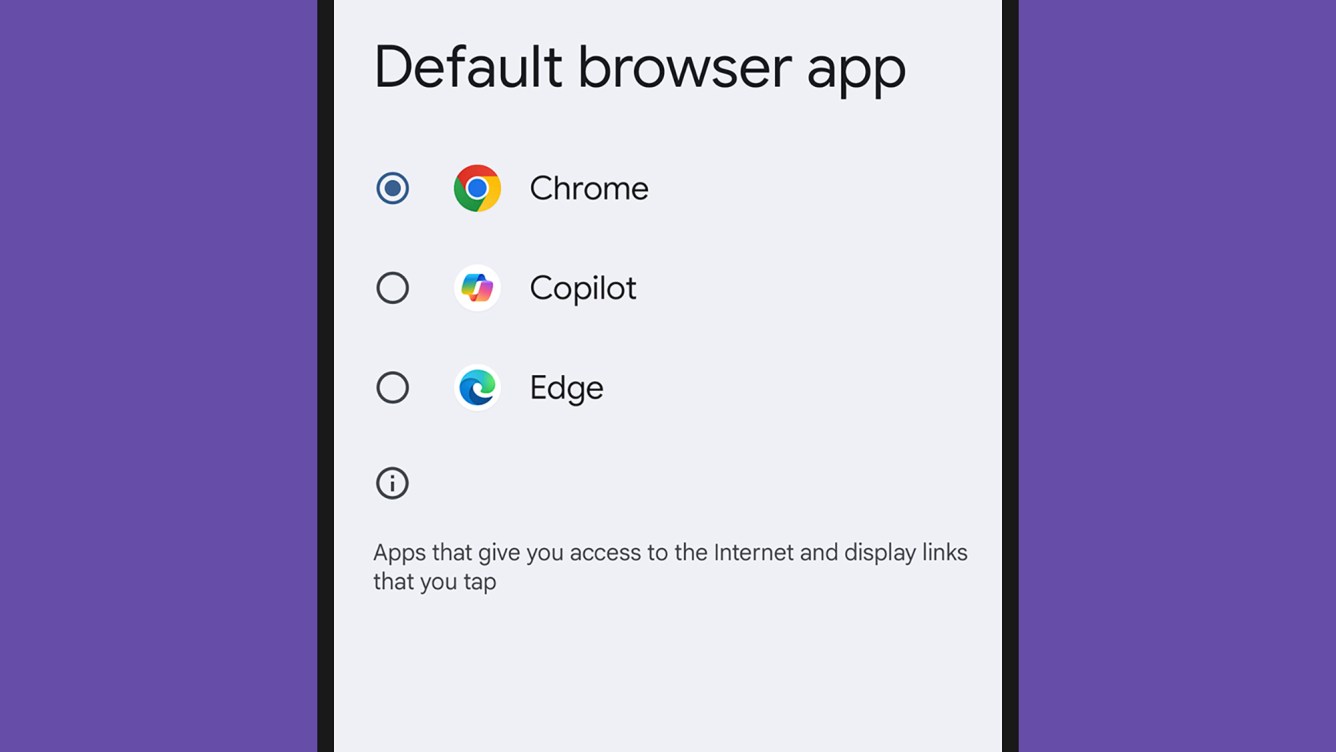Click the circled 'i' information symbol
This screenshot has height=752, width=1336.
coord(392,483)
